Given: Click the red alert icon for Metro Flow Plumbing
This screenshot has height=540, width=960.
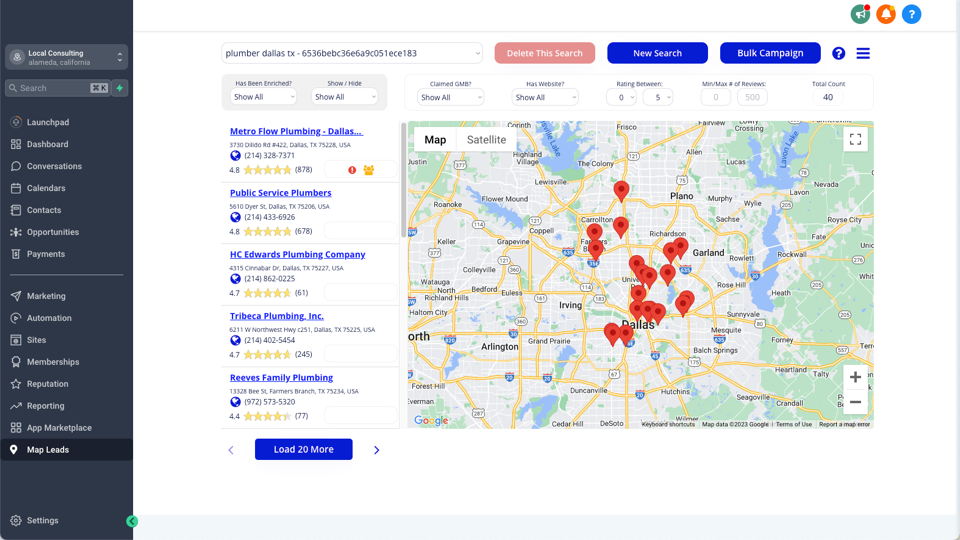Looking at the screenshot, I should (x=352, y=170).
